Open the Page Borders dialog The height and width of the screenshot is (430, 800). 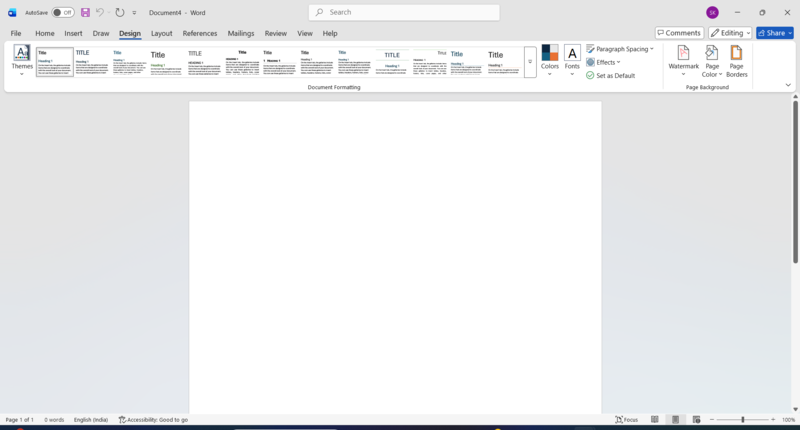tap(736, 60)
